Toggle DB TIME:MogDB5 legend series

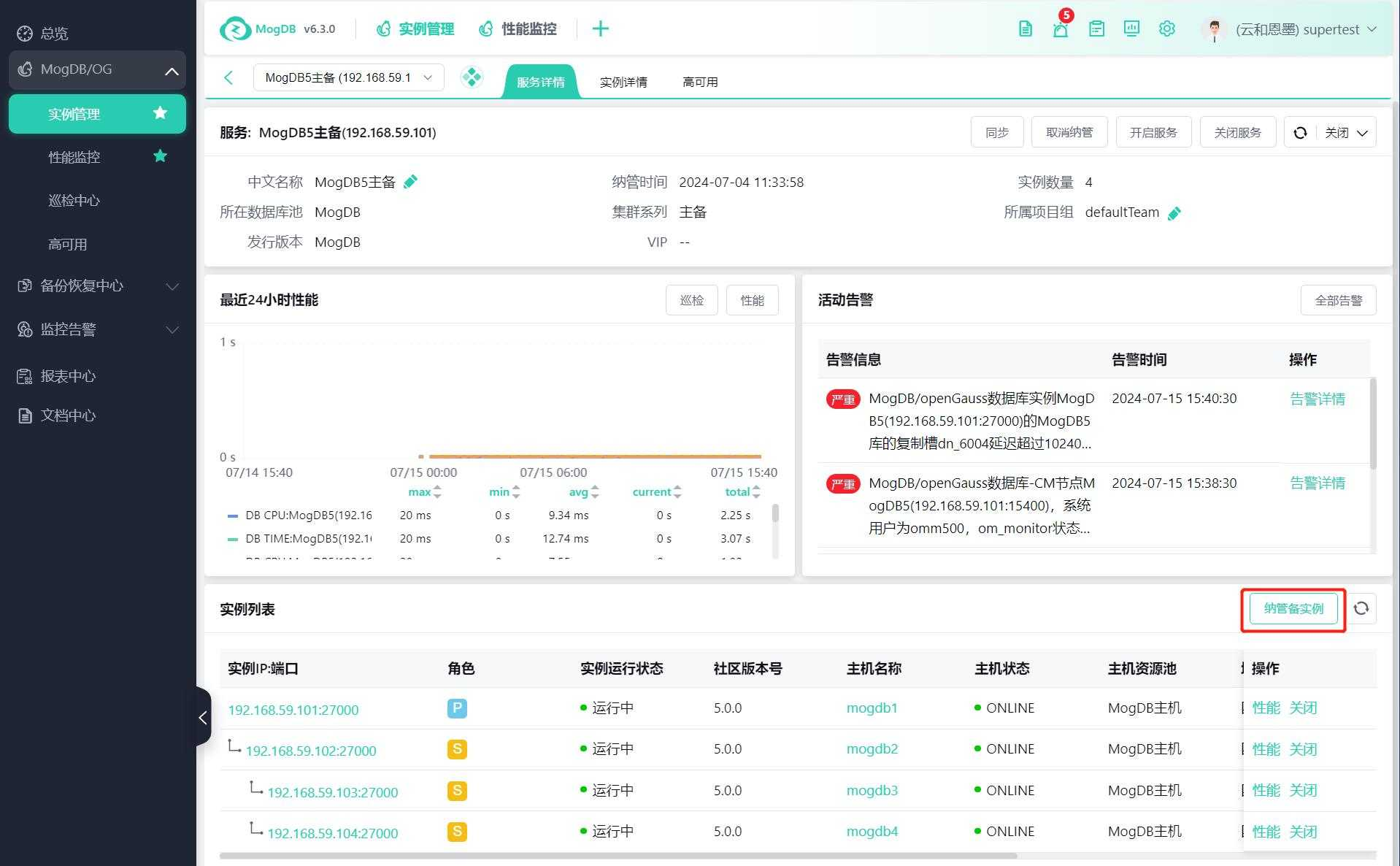300,539
